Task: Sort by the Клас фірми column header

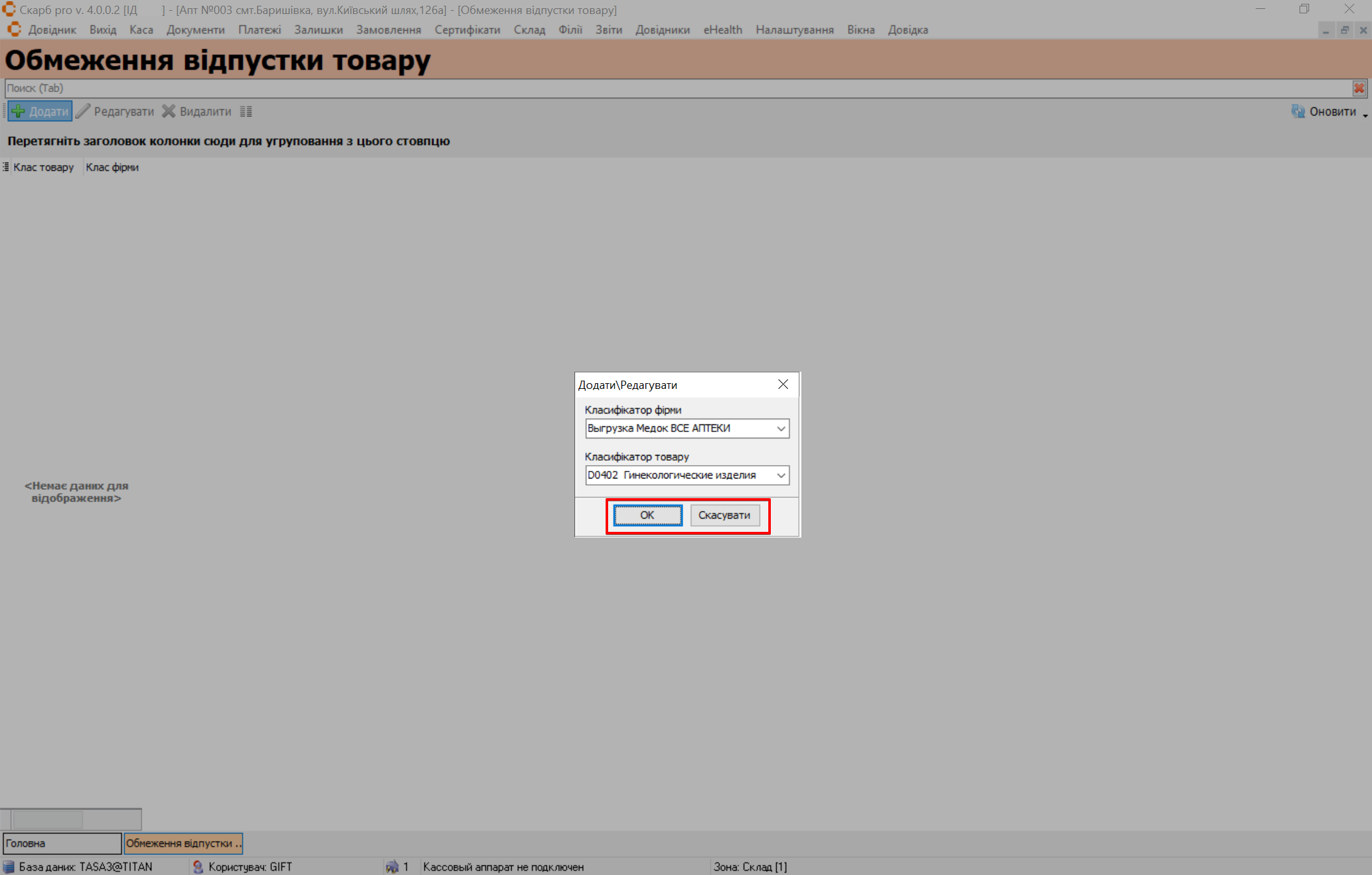Action: coord(112,167)
